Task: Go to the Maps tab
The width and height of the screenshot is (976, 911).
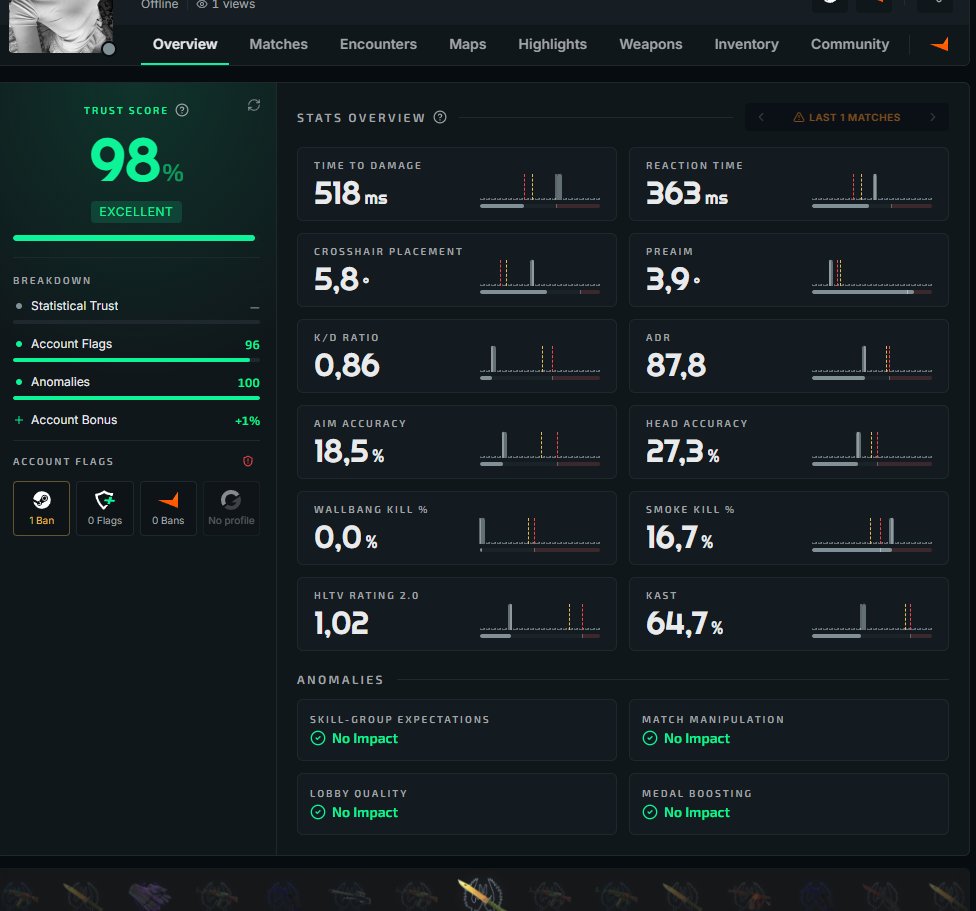Action: click(x=467, y=44)
